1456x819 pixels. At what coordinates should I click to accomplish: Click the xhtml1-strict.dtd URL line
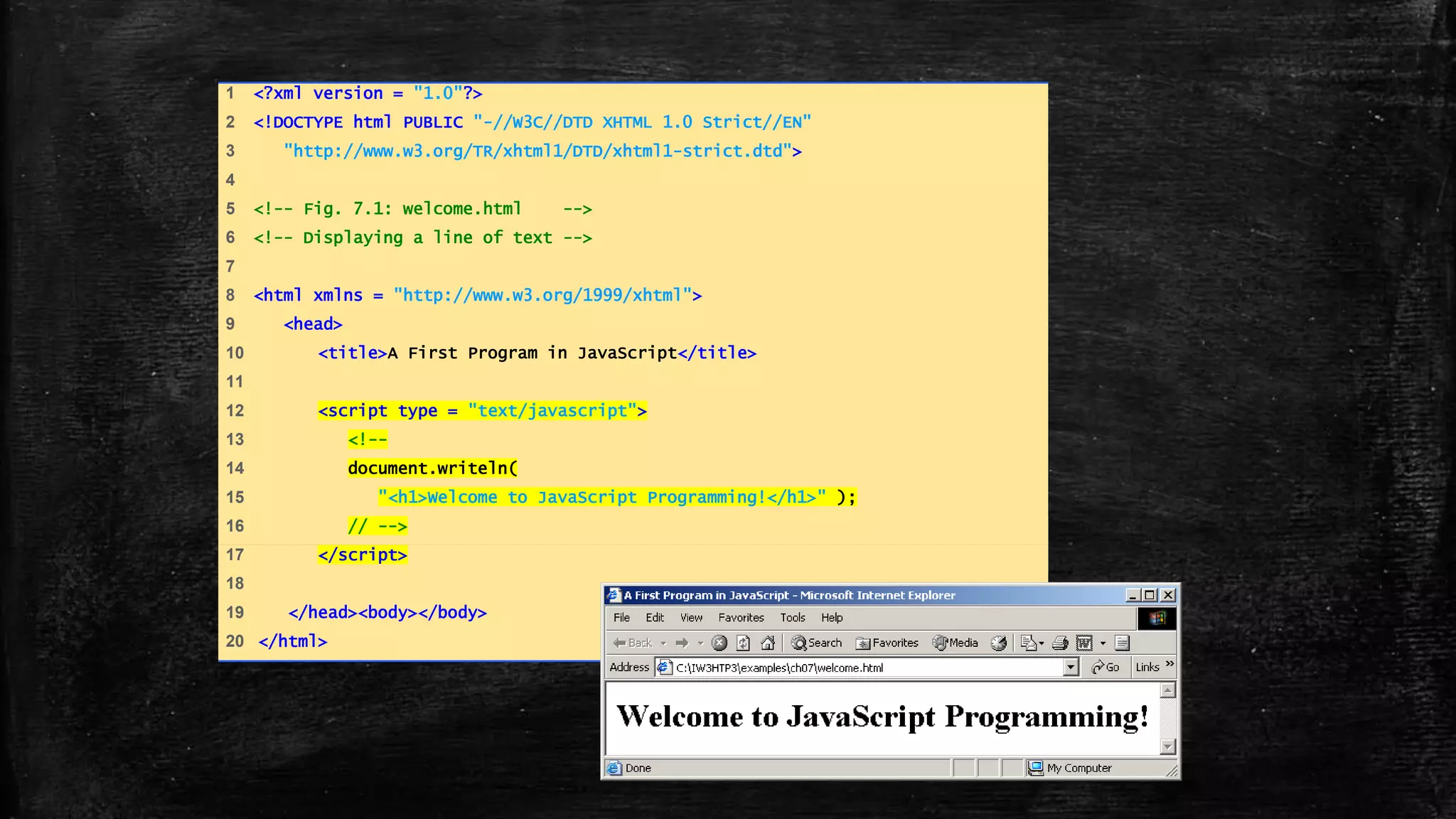pos(543,151)
